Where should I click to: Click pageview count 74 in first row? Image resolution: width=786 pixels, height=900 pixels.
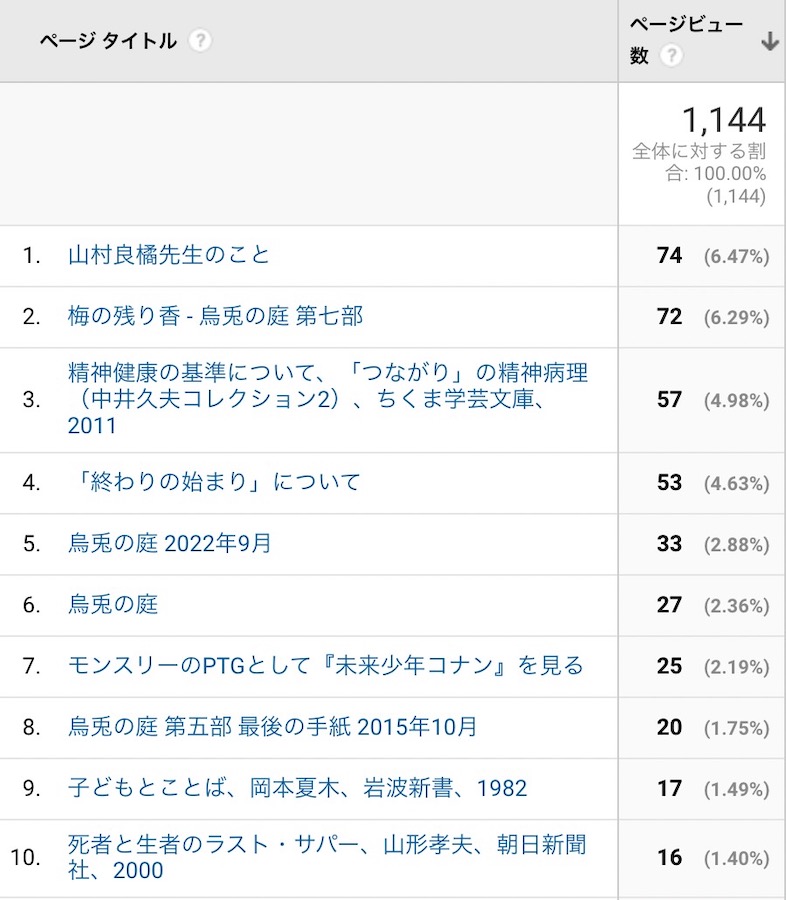(669, 256)
